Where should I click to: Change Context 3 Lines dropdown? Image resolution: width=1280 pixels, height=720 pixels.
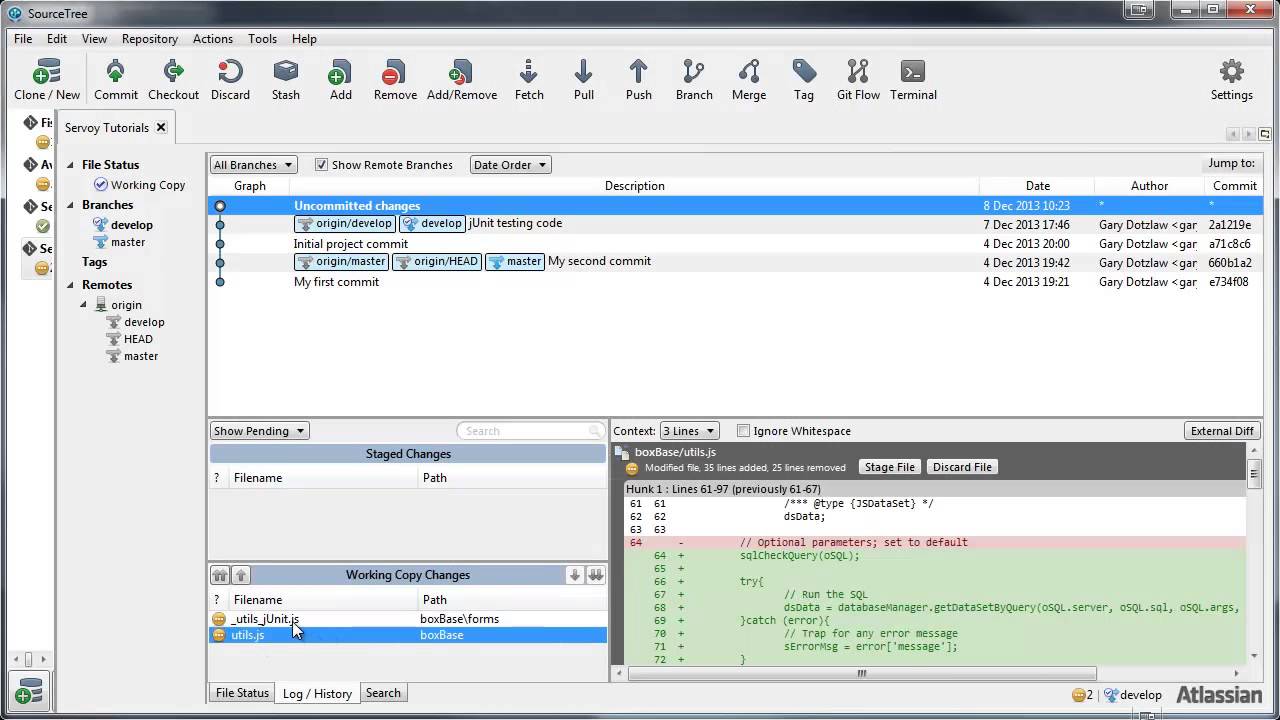689,431
